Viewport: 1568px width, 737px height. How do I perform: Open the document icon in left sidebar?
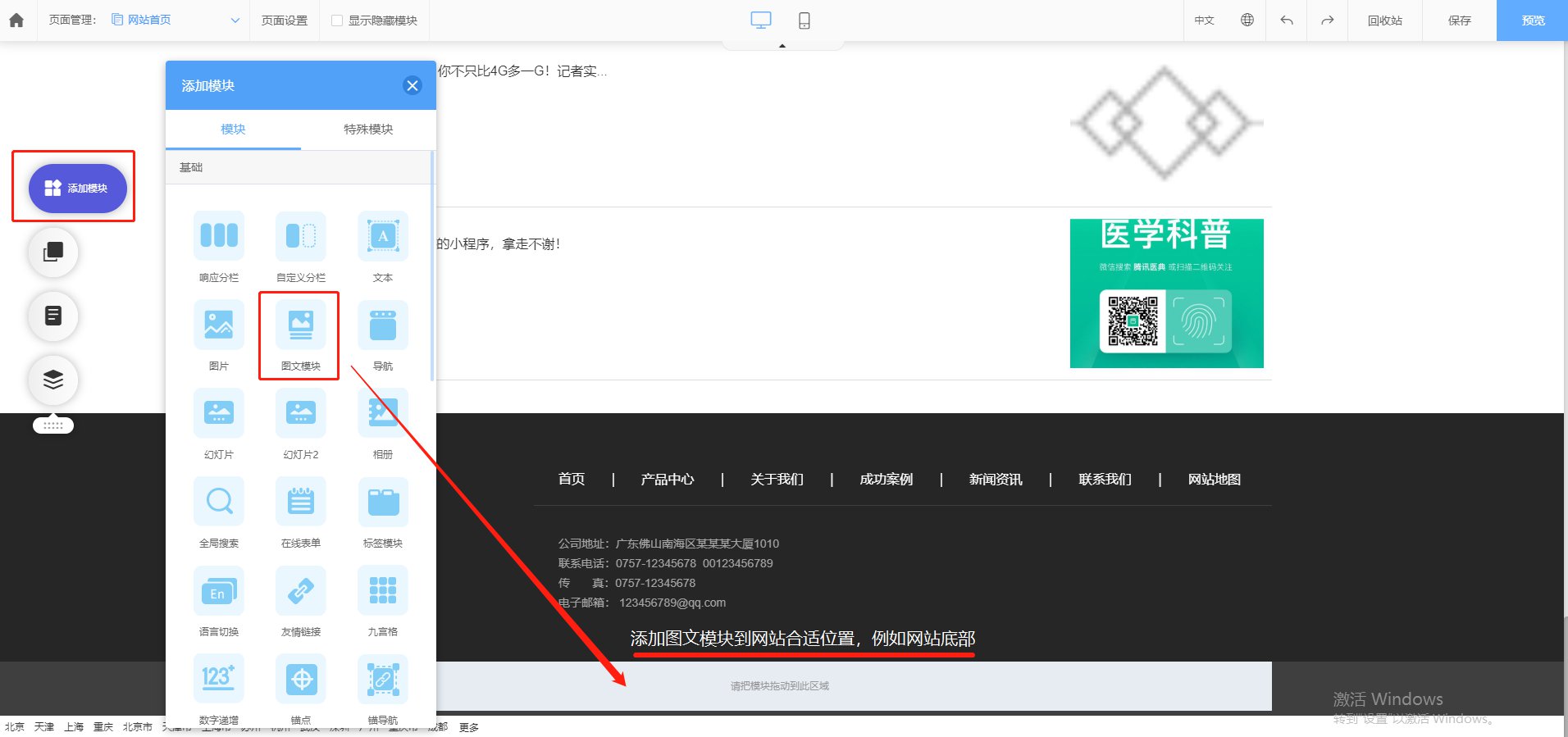tap(53, 316)
